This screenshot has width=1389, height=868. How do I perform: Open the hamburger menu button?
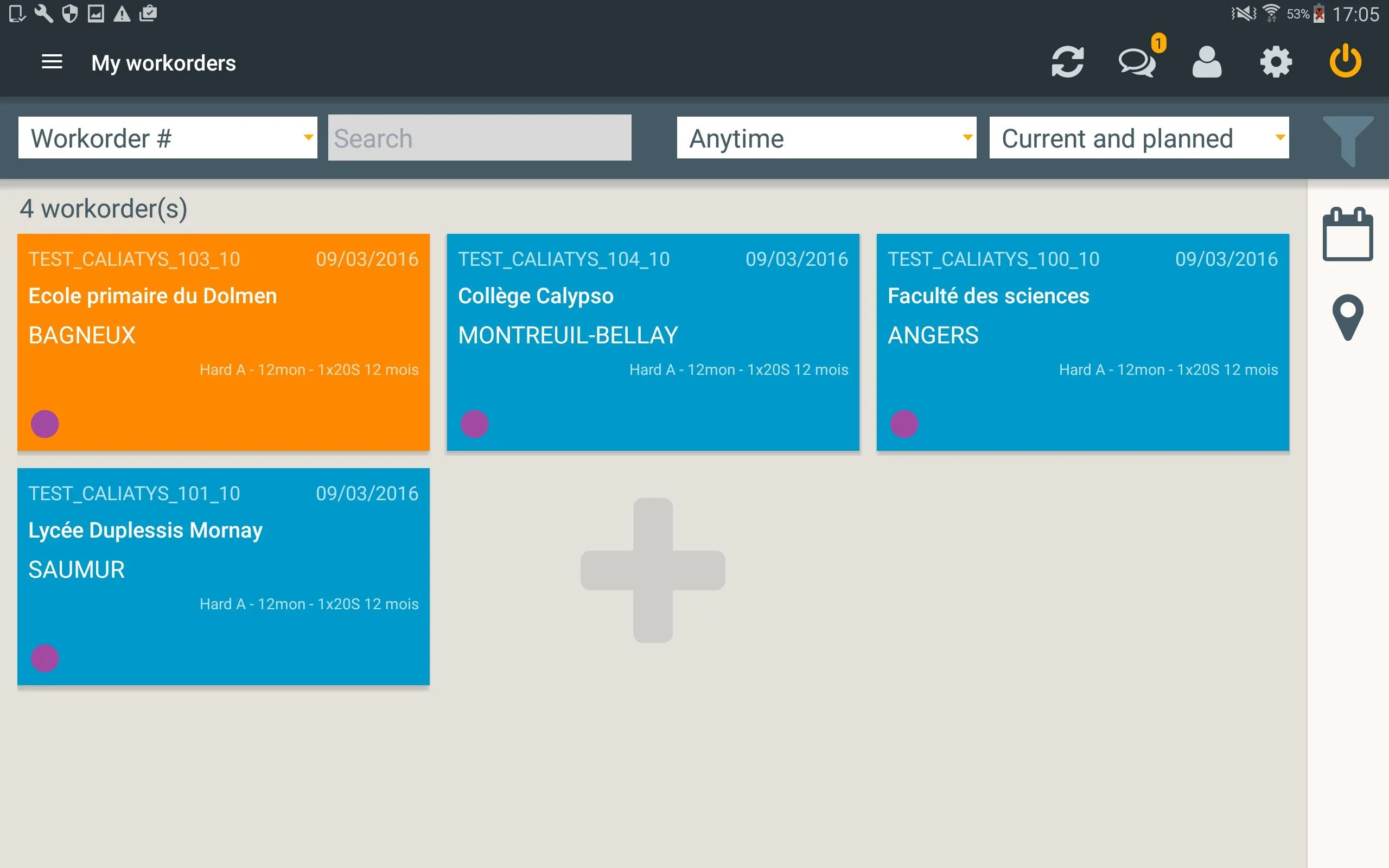[52, 62]
